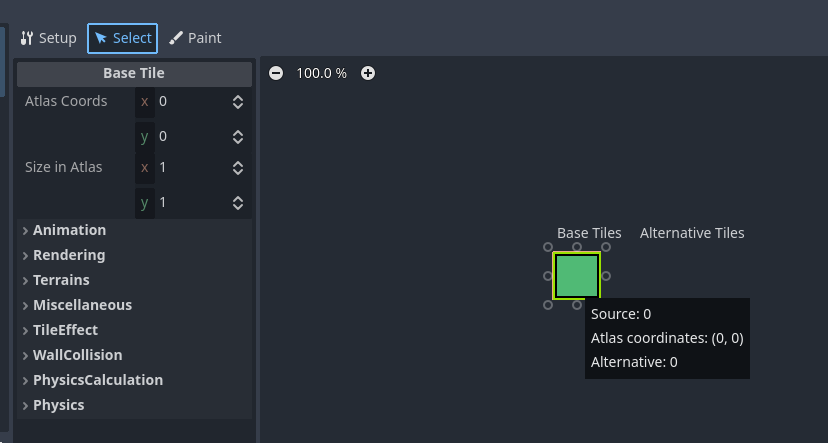The height and width of the screenshot is (443, 828).
Task: Switch to the Setup tab
Action: pyautogui.click(x=48, y=38)
